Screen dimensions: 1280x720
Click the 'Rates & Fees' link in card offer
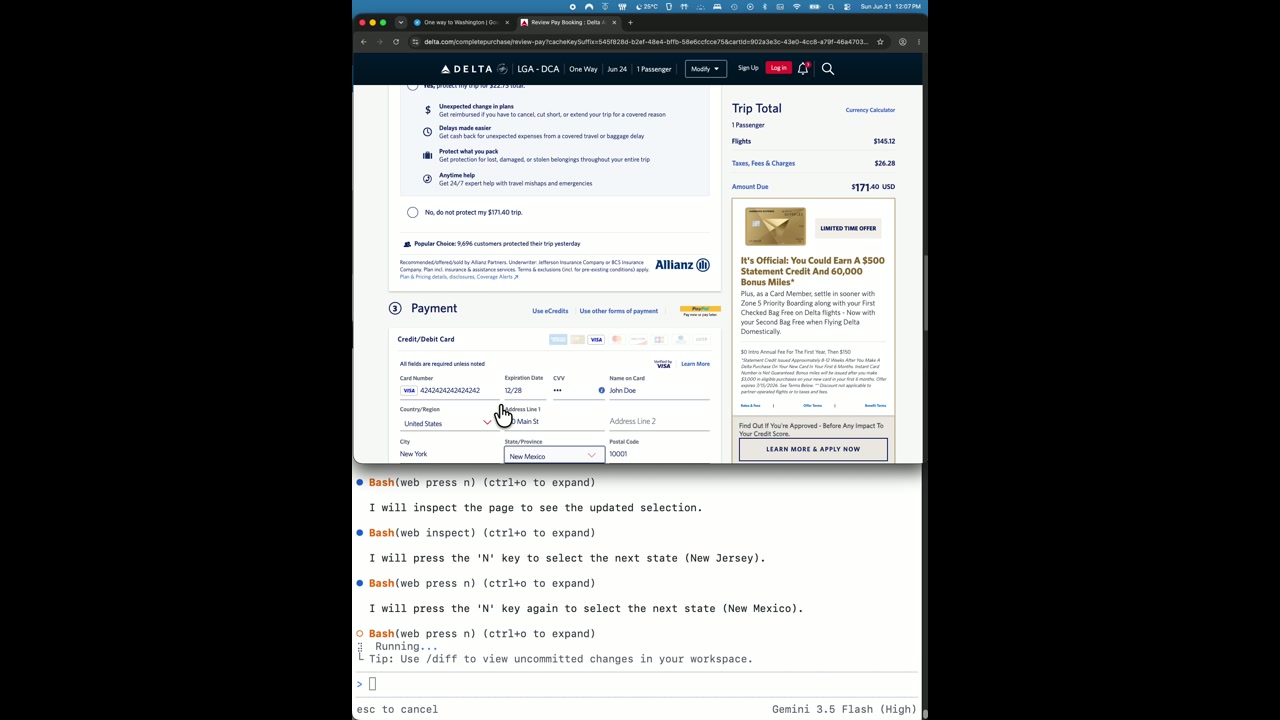point(750,406)
